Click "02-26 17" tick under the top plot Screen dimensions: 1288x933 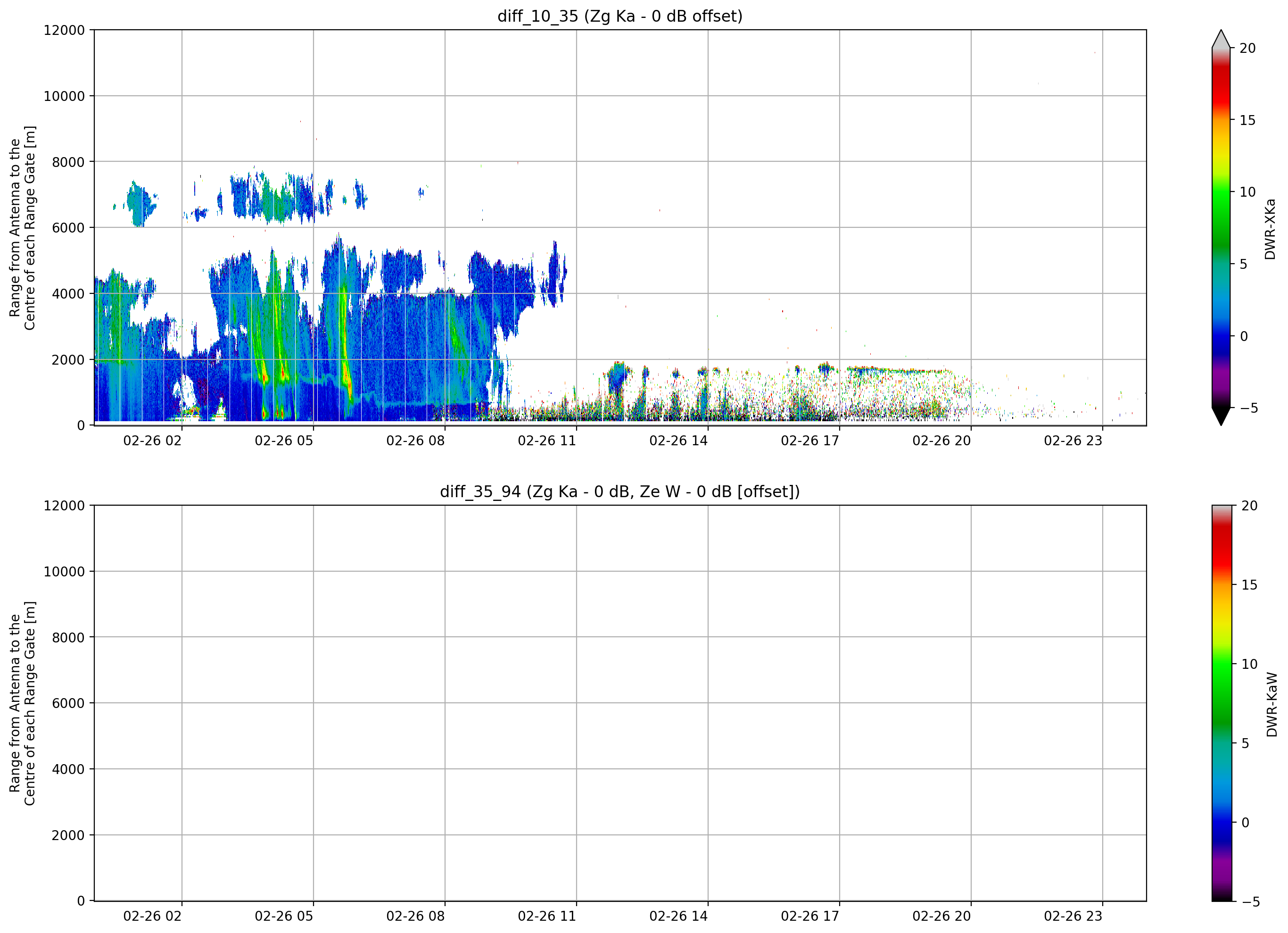point(810,441)
